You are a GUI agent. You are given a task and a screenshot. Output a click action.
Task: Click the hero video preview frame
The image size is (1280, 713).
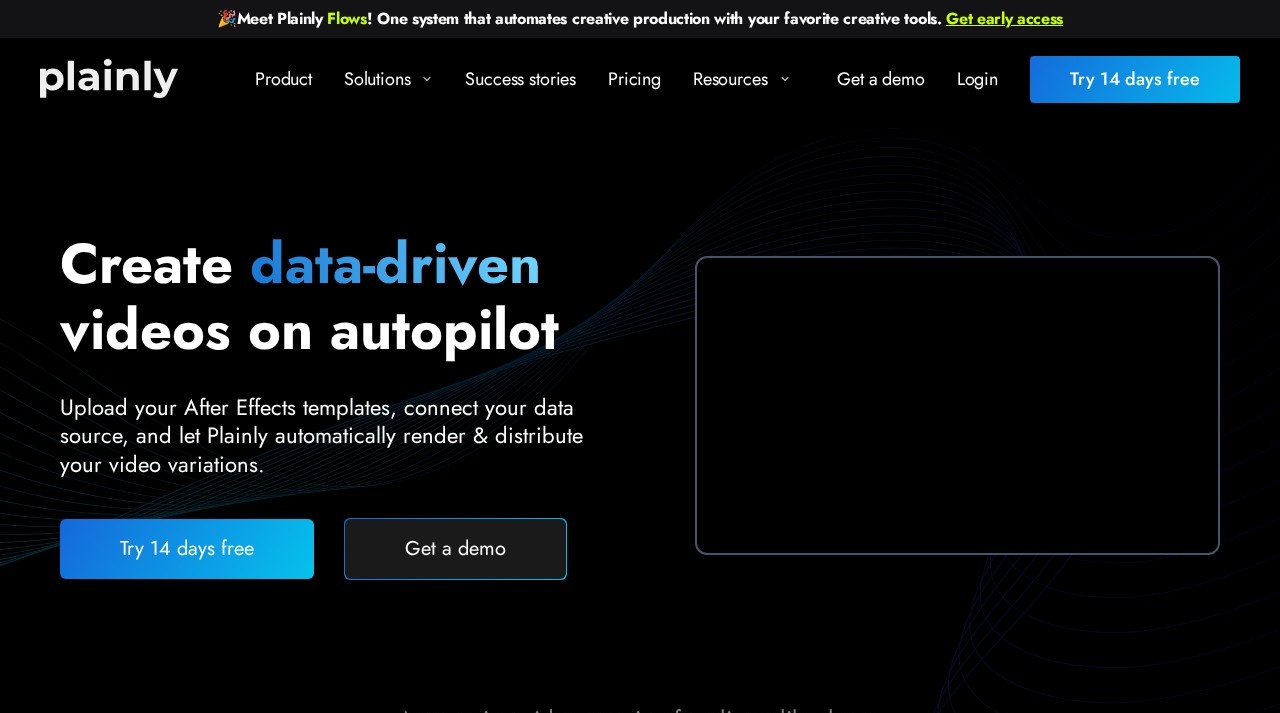957,405
